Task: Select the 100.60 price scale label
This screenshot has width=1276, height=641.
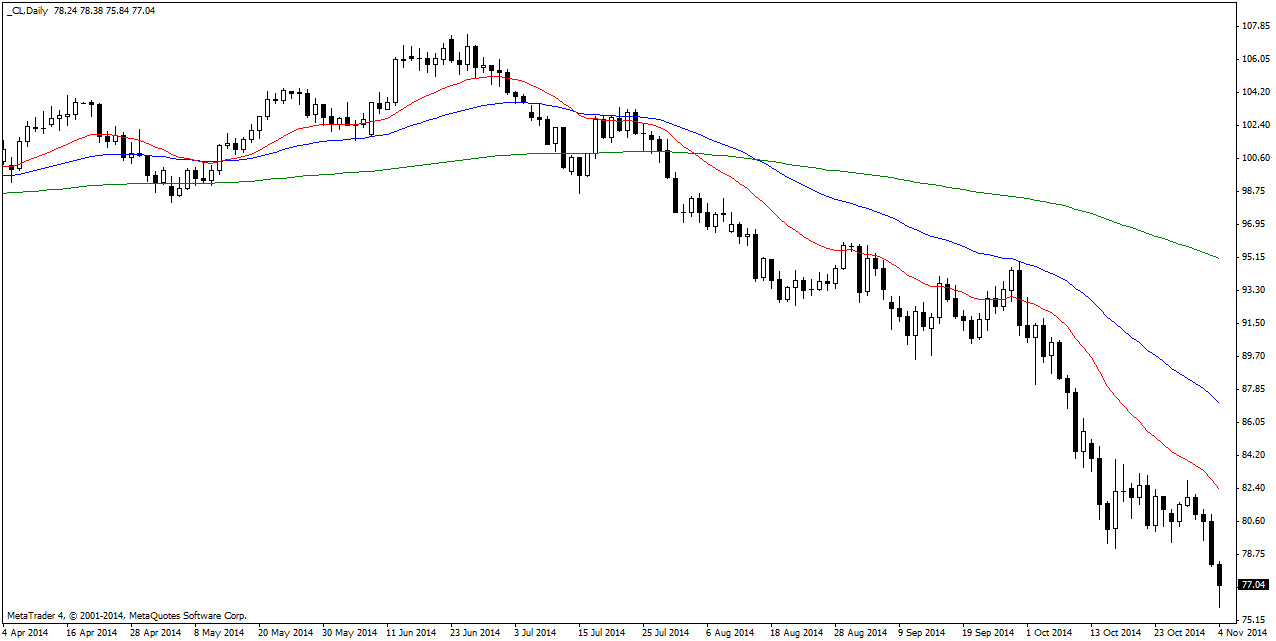Action: 1253,158
